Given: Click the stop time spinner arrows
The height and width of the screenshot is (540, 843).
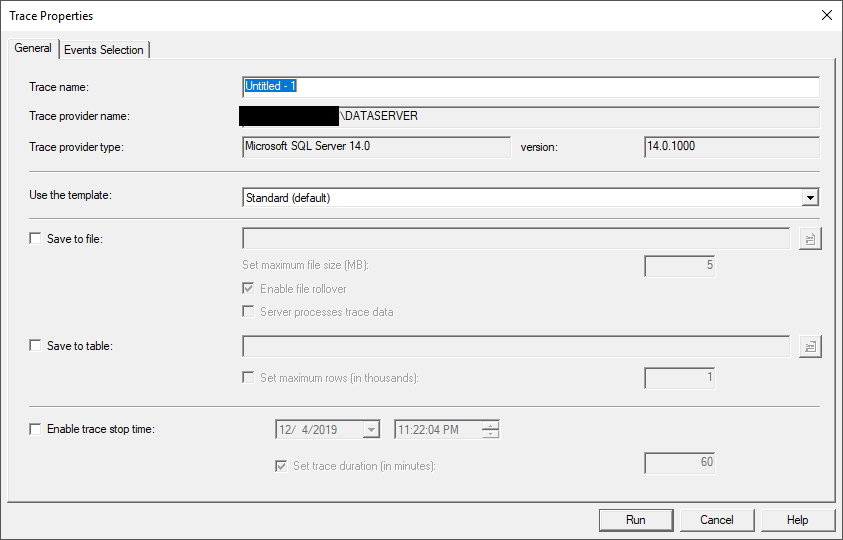Looking at the screenshot, I should (x=490, y=430).
